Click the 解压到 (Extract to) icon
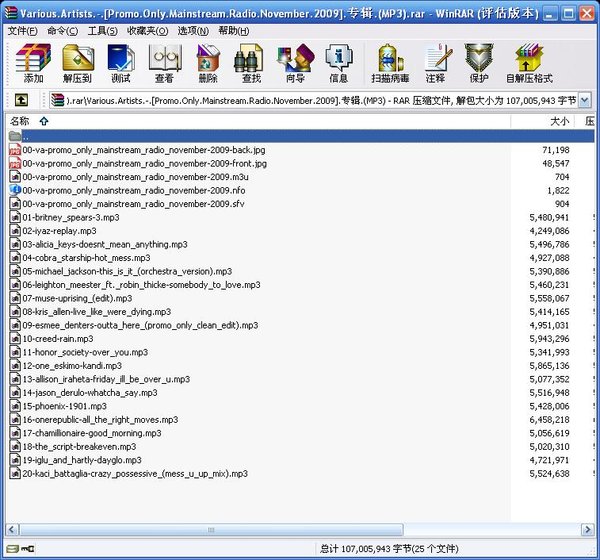600x560 pixels. click(78, 63)
